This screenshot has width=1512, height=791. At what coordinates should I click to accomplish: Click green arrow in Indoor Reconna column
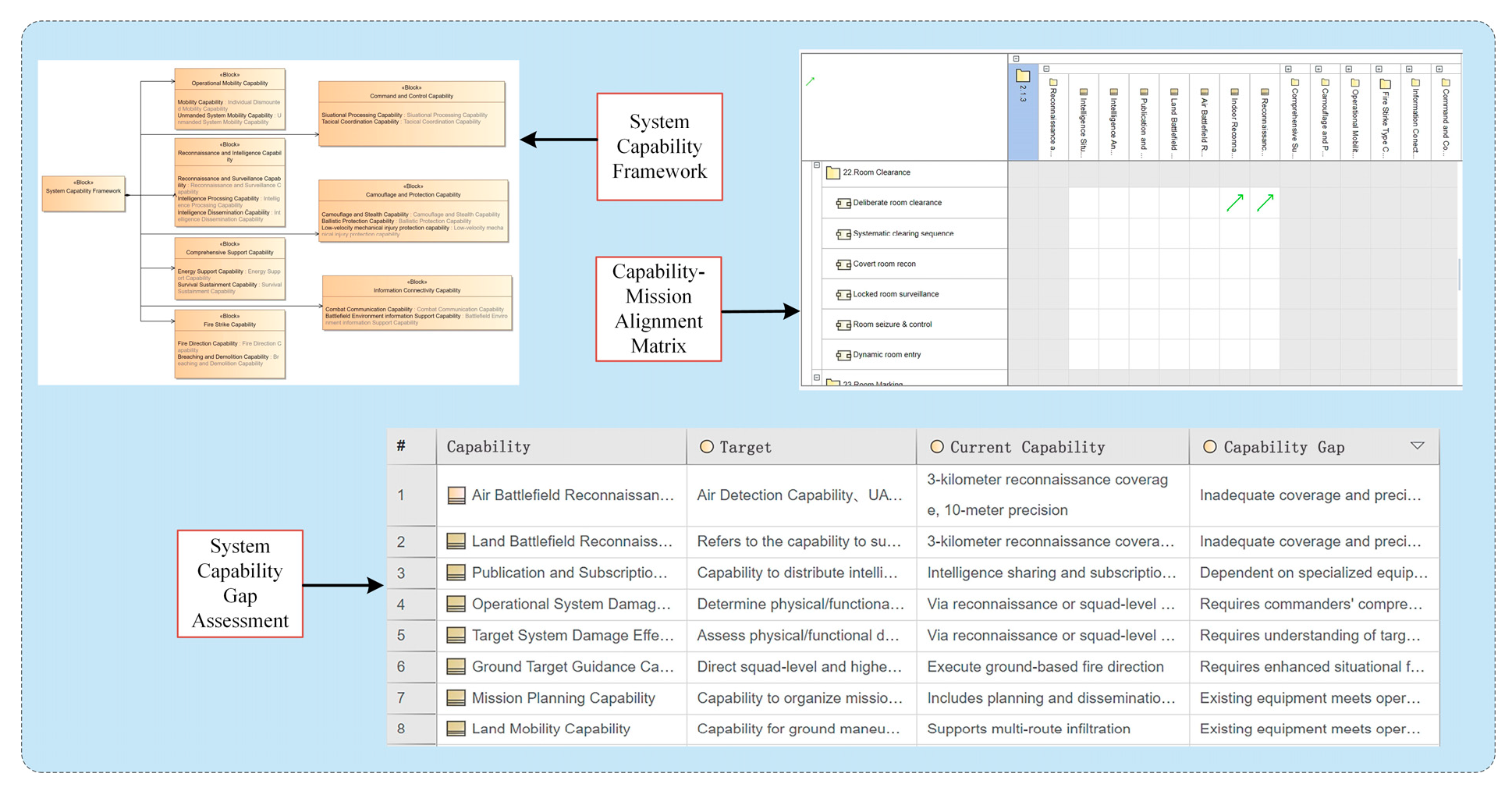point(1234,204)
